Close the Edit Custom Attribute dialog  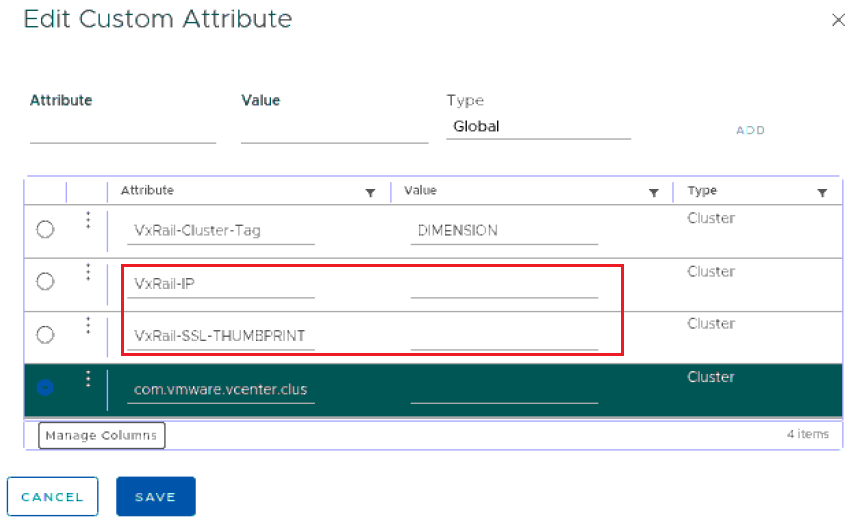tap(838, 20)
